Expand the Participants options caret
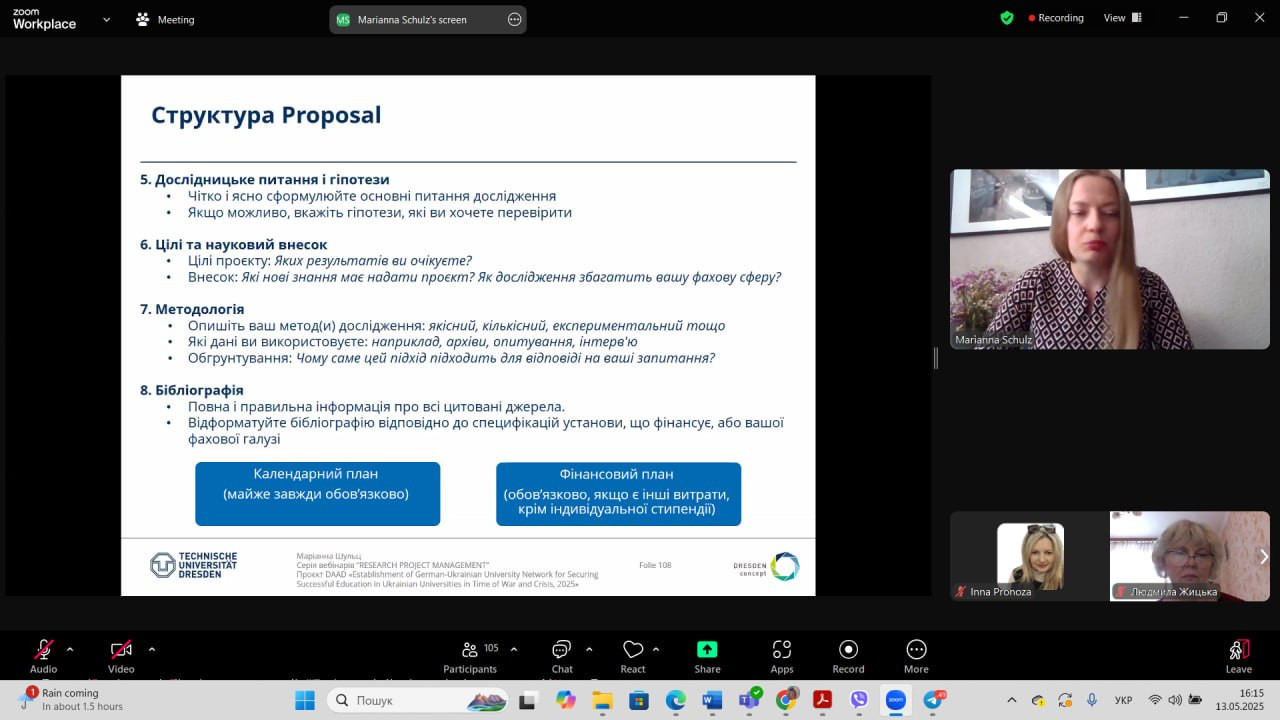The width and height of the screenshot is (1280, 720). 514,649
